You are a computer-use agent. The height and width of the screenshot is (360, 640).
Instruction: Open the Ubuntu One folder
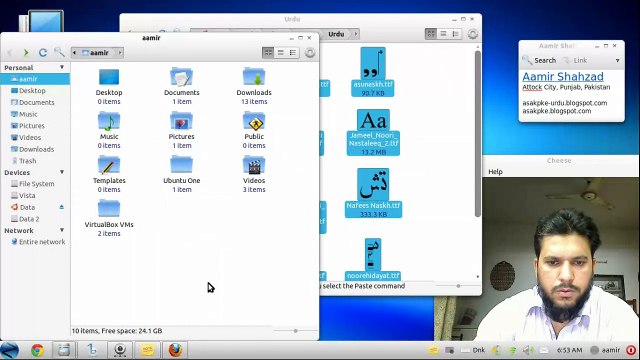[x=181, y=165]
